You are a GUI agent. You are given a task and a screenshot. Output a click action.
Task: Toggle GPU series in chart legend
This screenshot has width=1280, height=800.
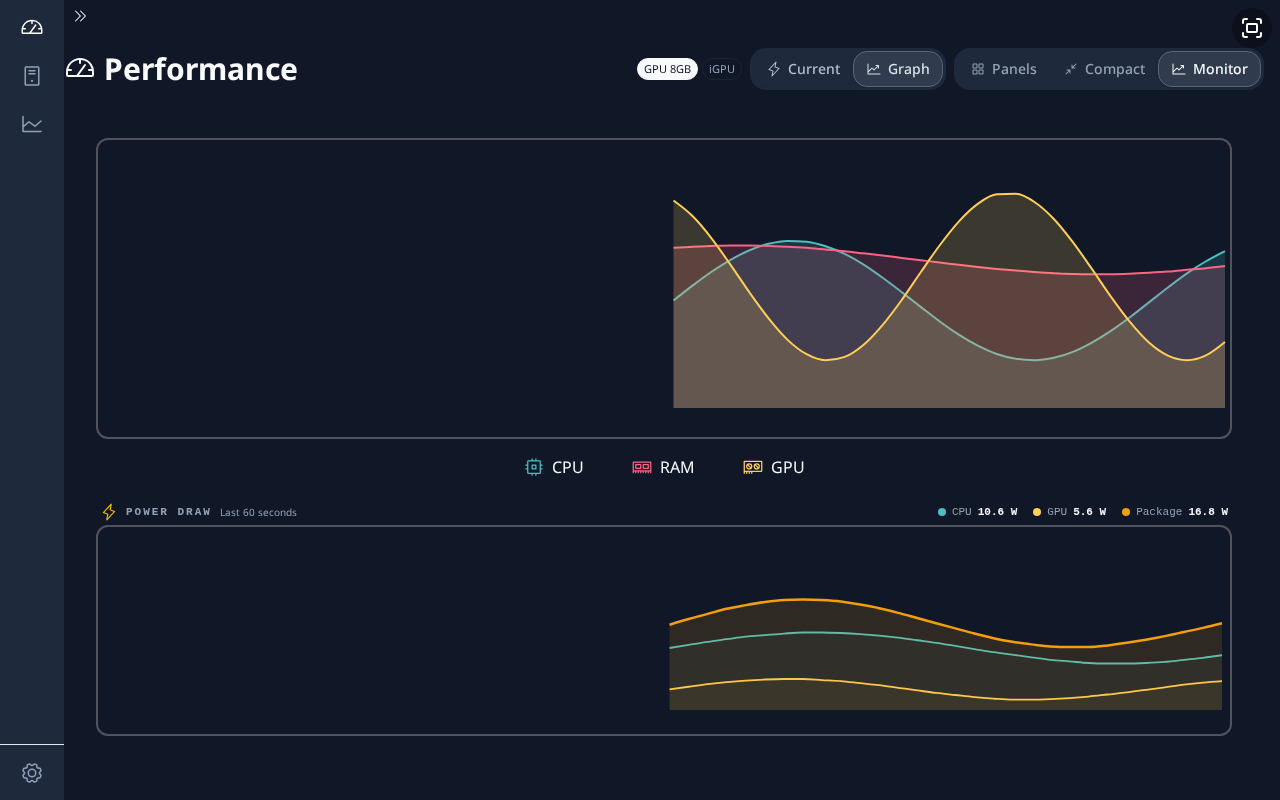(773, 467)
